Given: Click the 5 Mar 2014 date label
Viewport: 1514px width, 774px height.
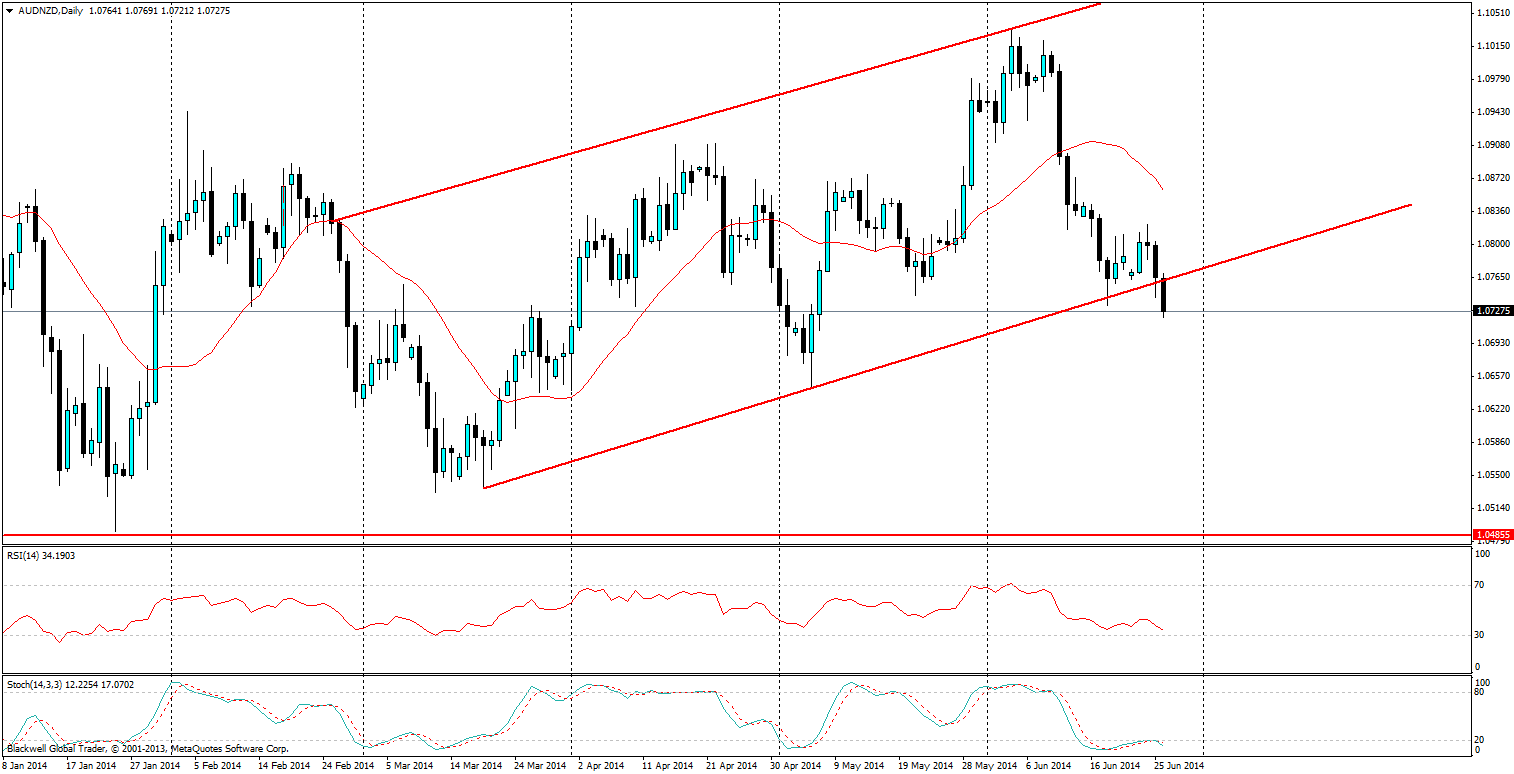Looking at the screenshot, I should (x=410, y=766).
